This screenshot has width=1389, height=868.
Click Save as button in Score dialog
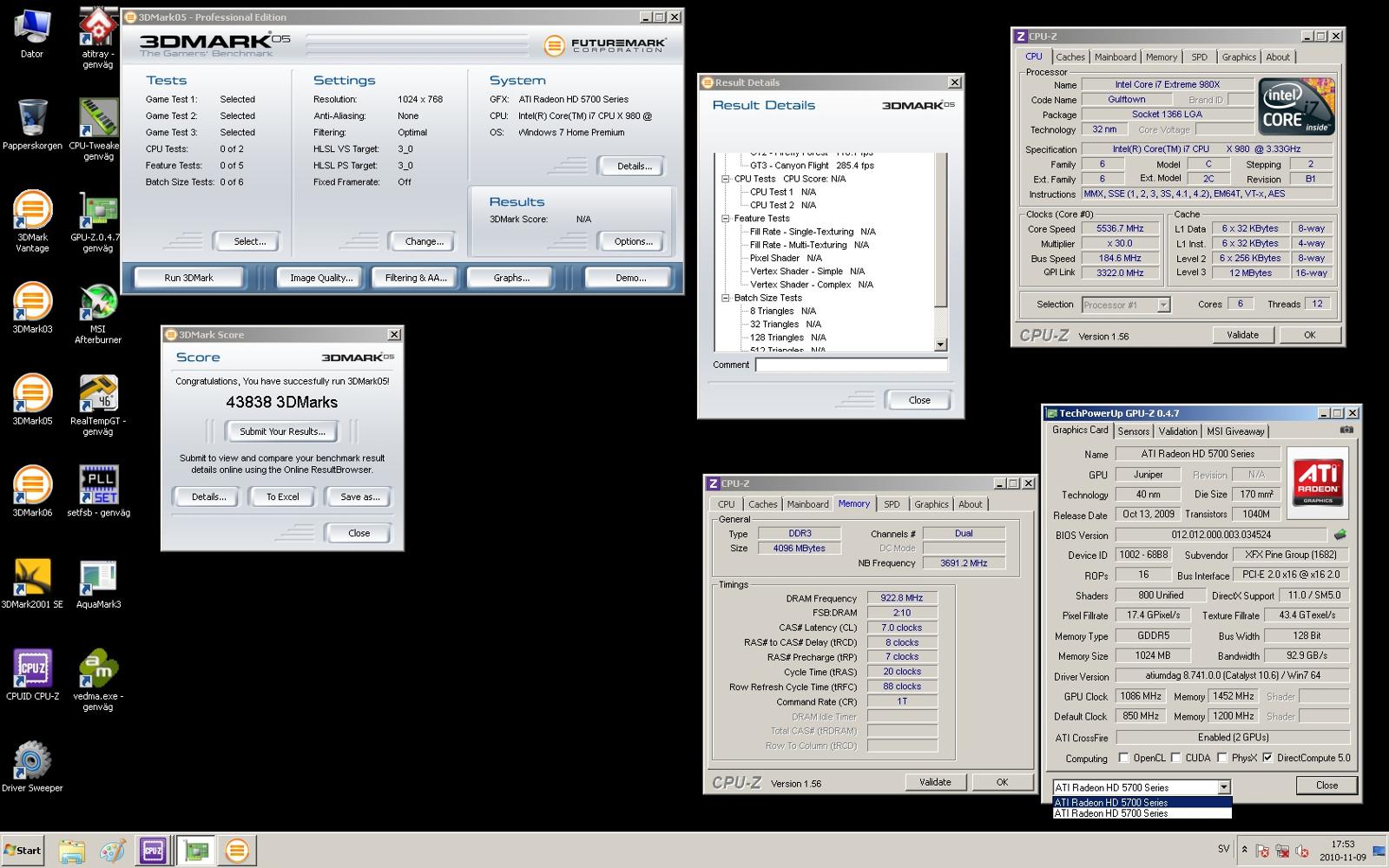point(359,497)
